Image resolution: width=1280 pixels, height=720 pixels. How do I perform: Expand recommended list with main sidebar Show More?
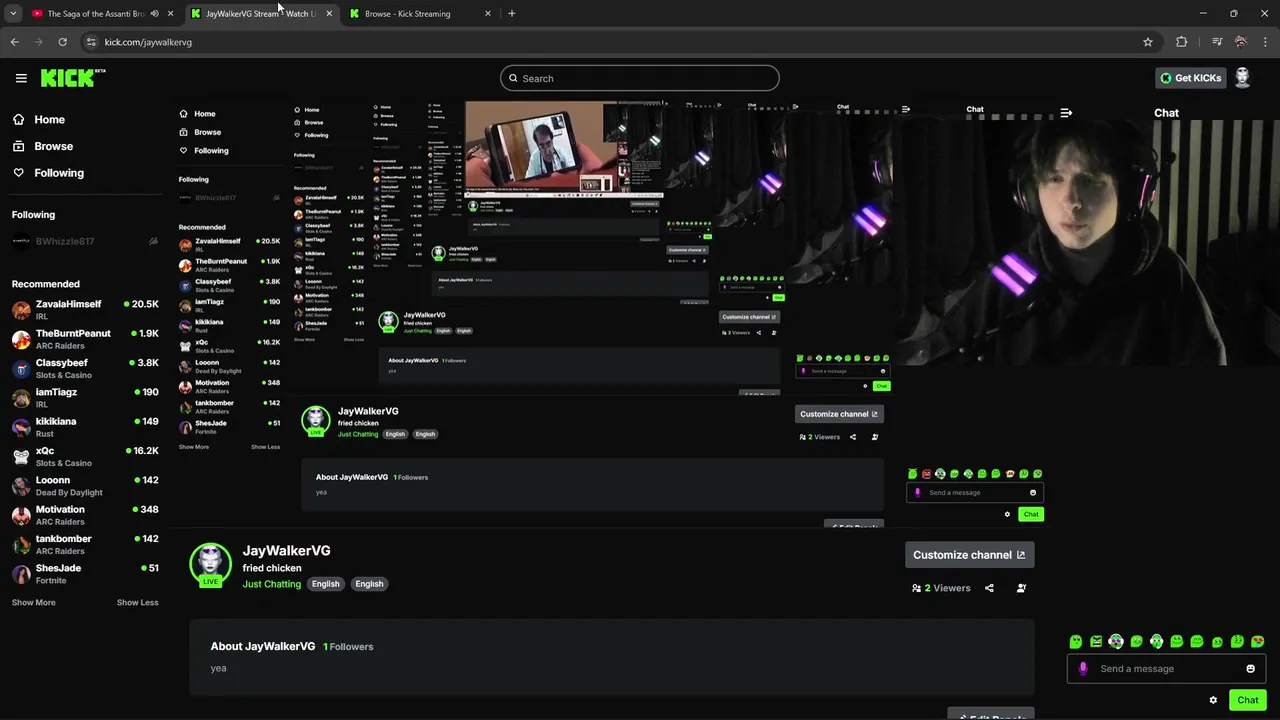point(33,602)
